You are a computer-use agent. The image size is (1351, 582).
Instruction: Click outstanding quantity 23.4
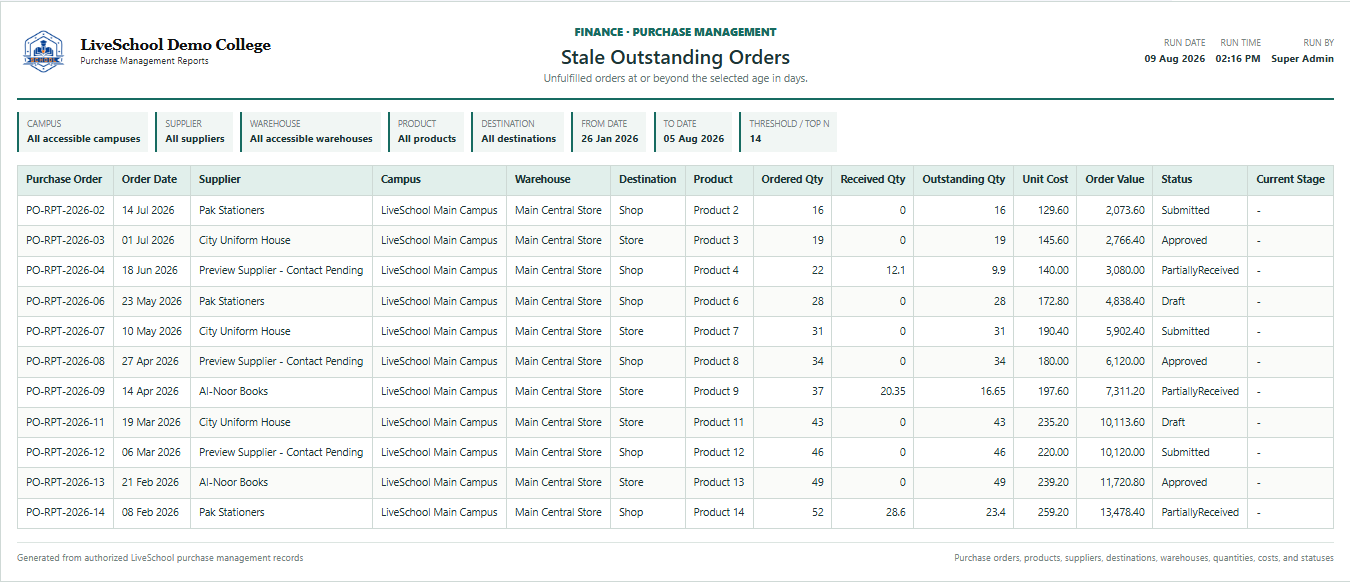coord(996,512)
